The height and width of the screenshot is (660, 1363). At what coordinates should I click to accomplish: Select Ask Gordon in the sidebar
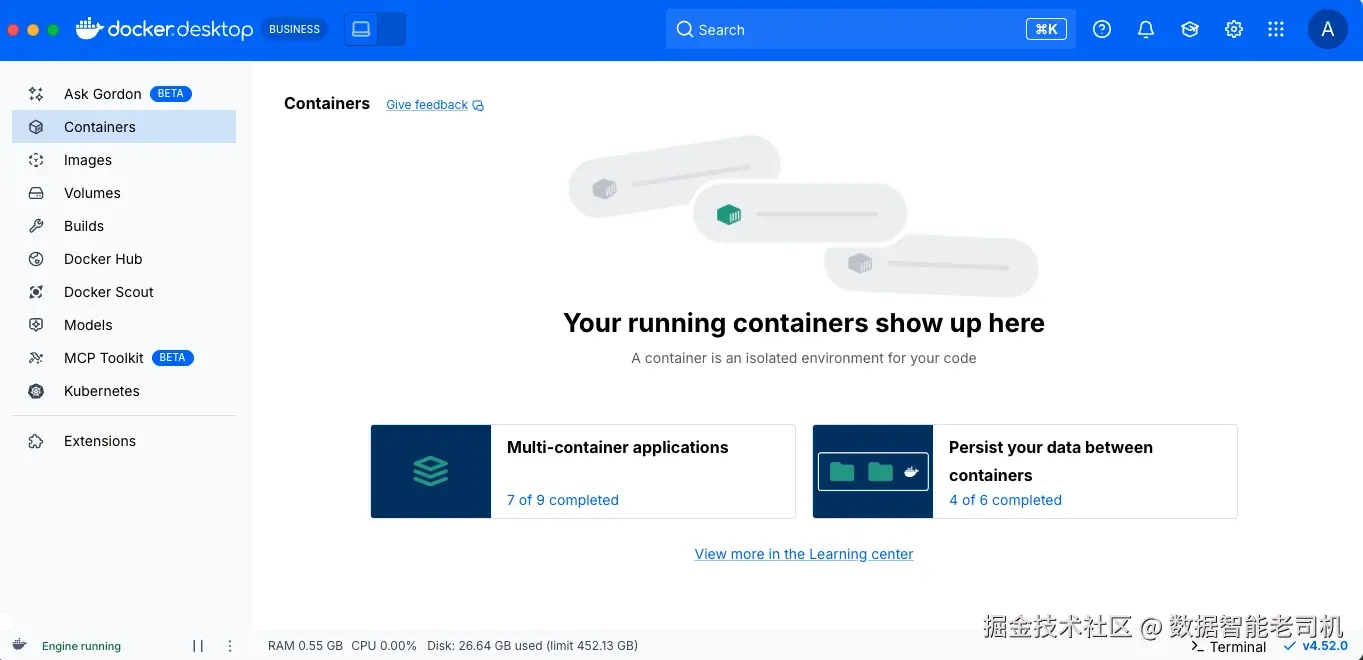point(124,94)
